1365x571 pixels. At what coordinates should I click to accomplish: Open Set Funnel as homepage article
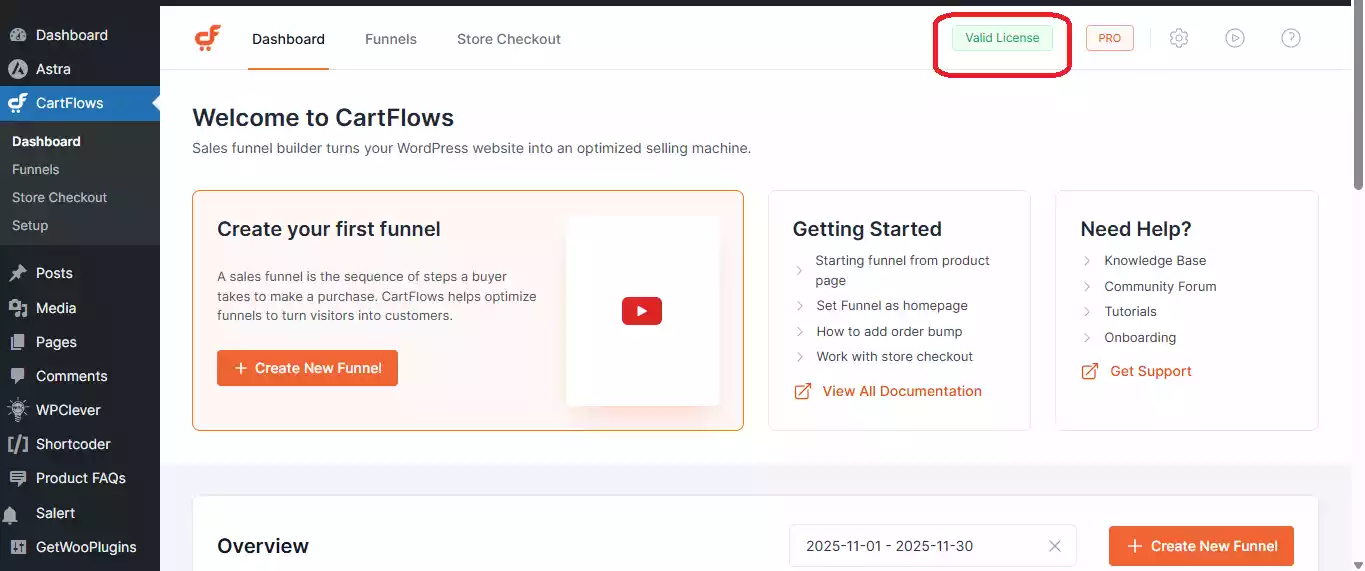click(892, 306)
